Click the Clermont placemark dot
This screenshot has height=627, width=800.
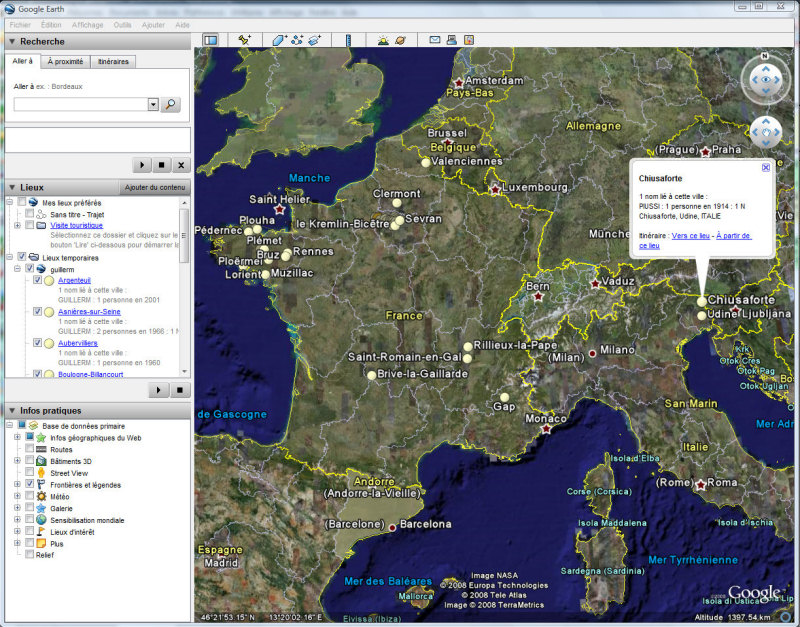[396, 203]
